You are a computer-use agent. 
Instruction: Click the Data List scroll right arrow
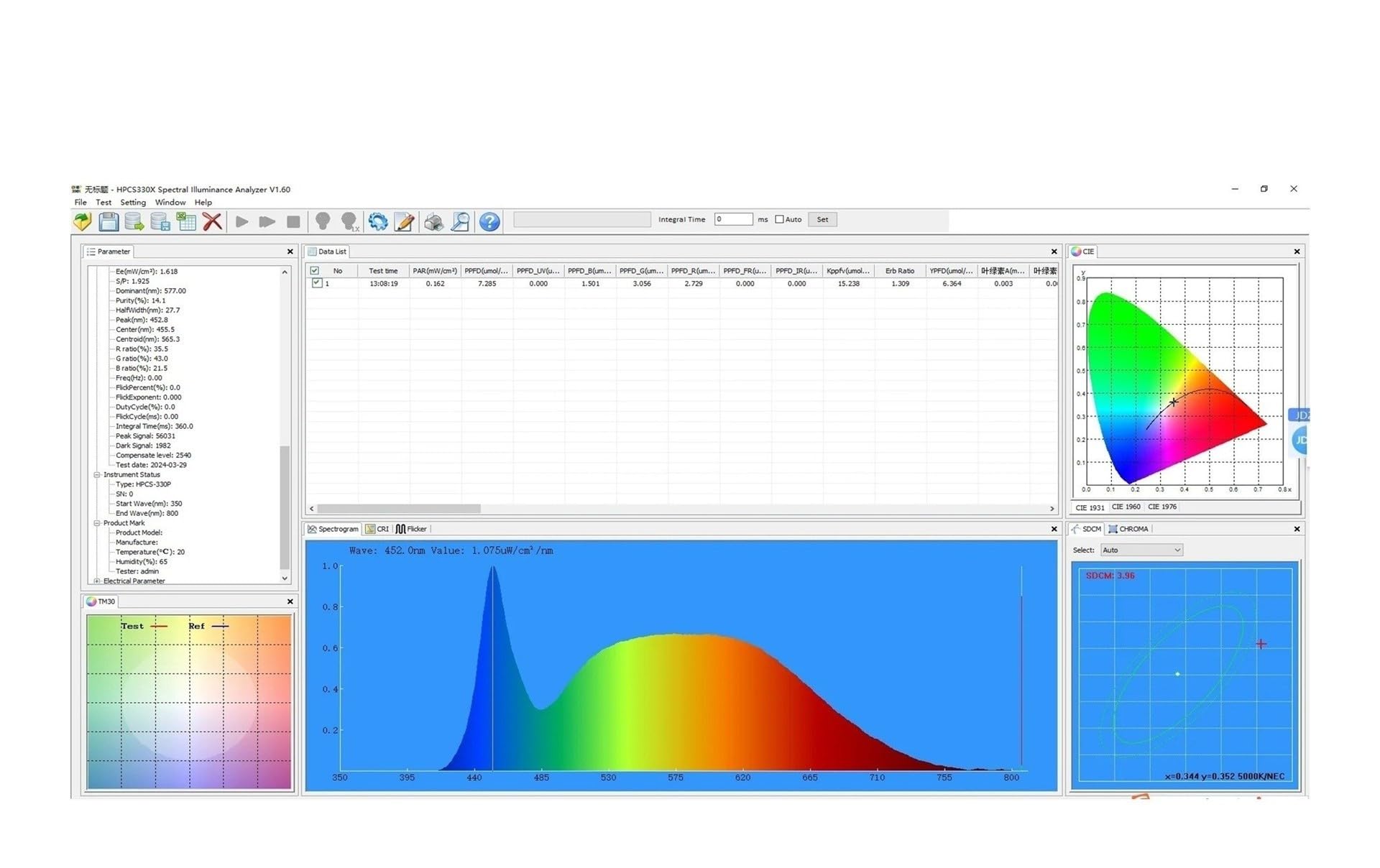click(x=1052, y=508)
